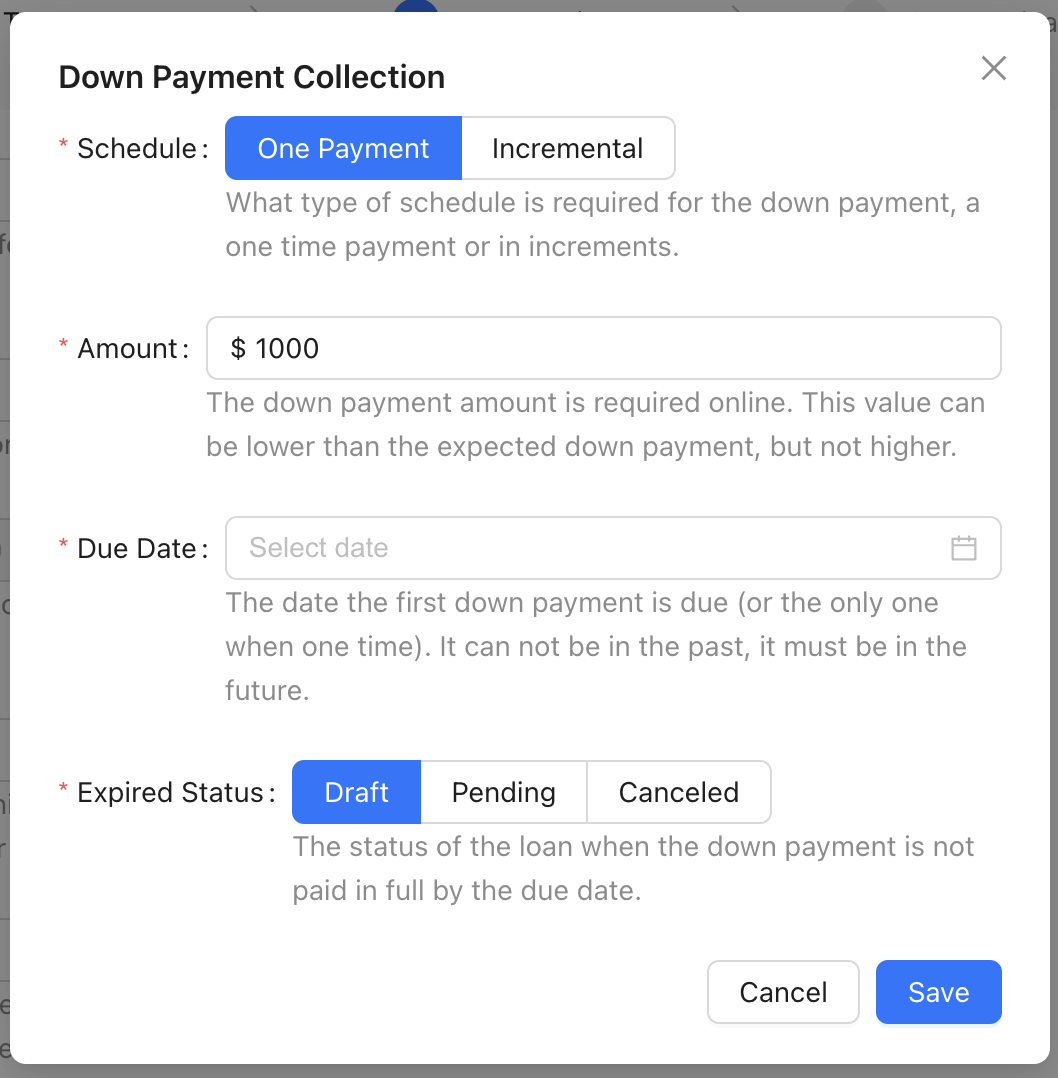Click the Cancel button
1058x1078 pixels.
[783, 992]
